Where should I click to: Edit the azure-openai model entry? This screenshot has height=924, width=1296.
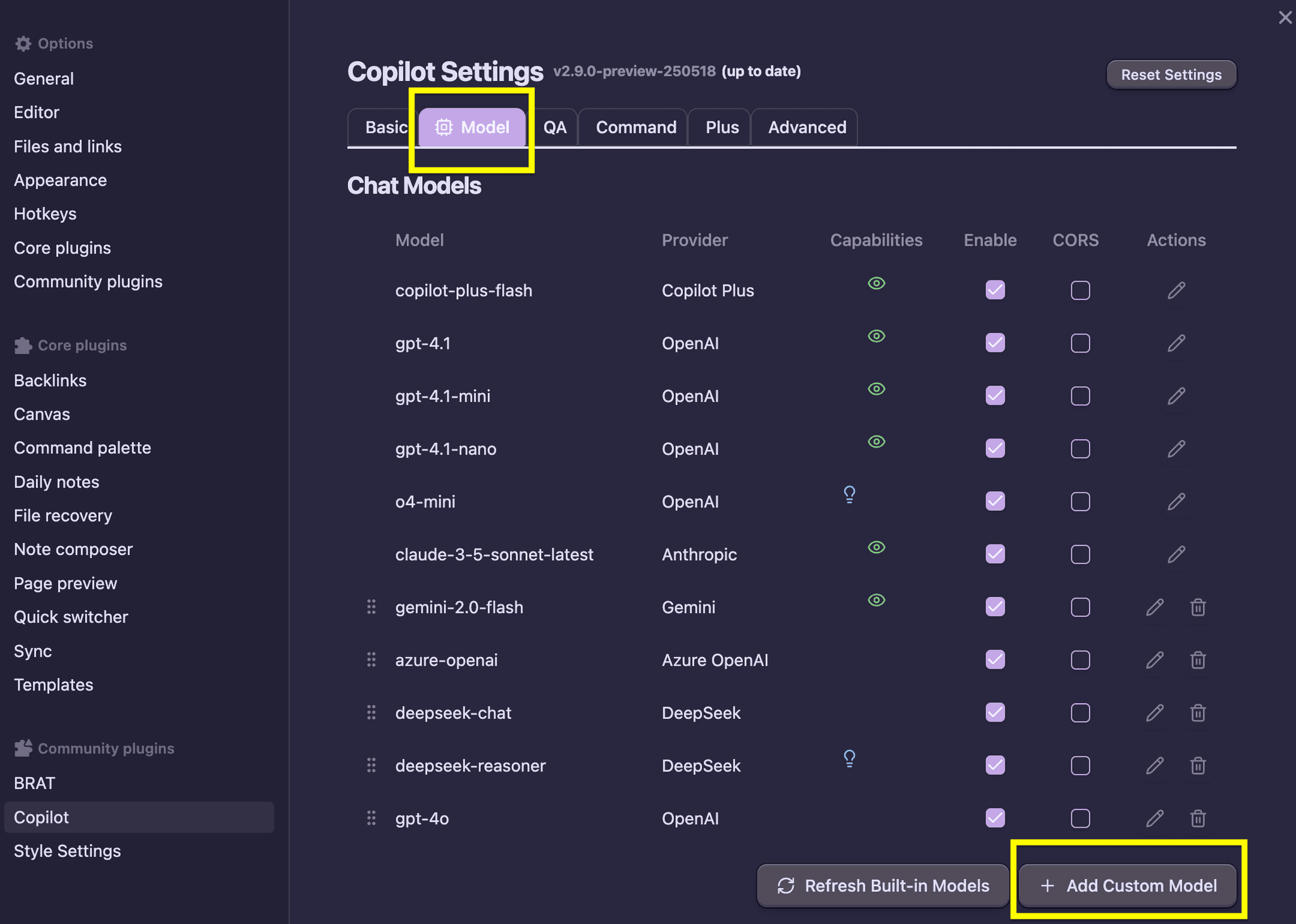point(1154,659)
